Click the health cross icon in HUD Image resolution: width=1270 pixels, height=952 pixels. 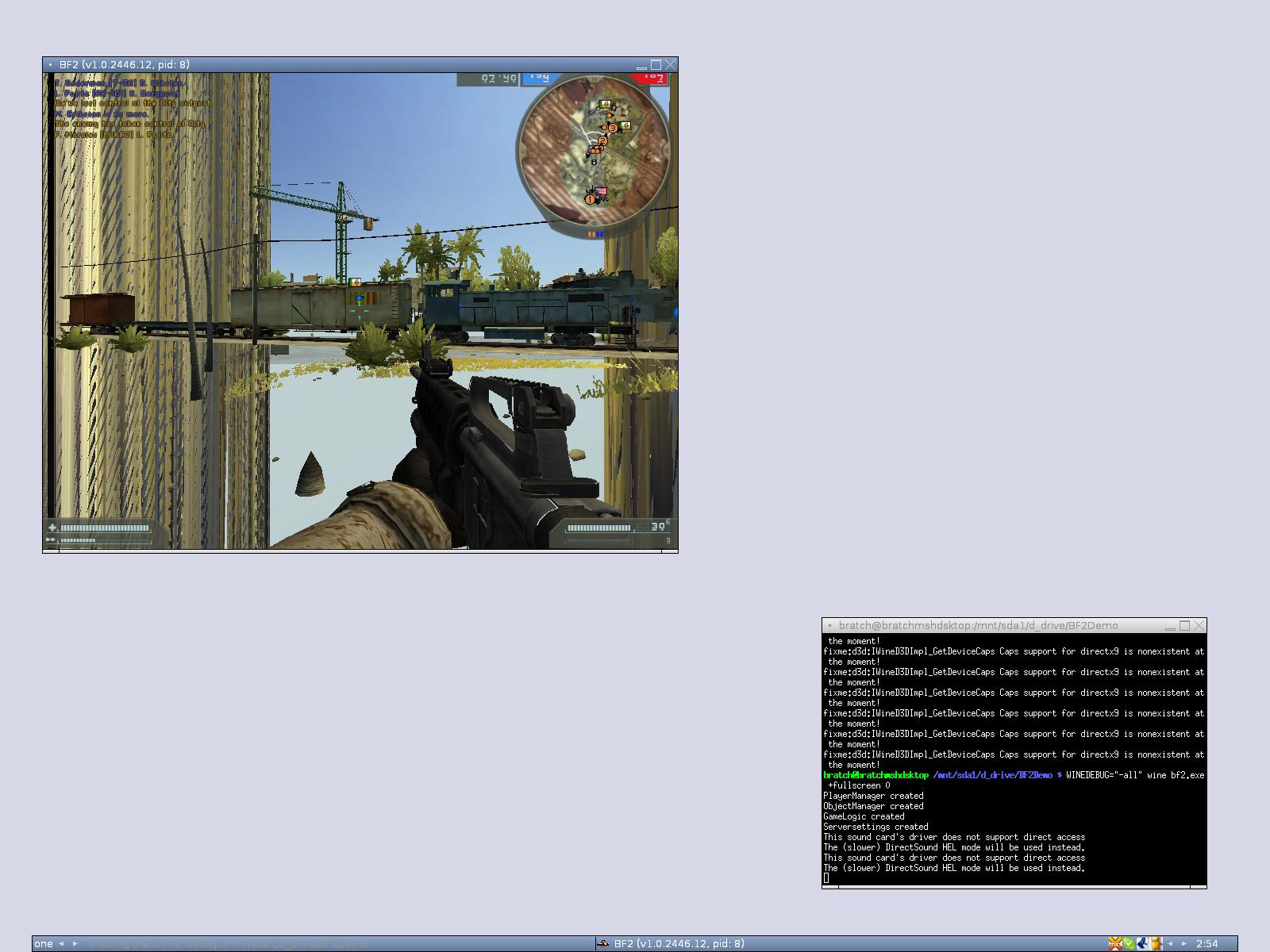(52, 528)
